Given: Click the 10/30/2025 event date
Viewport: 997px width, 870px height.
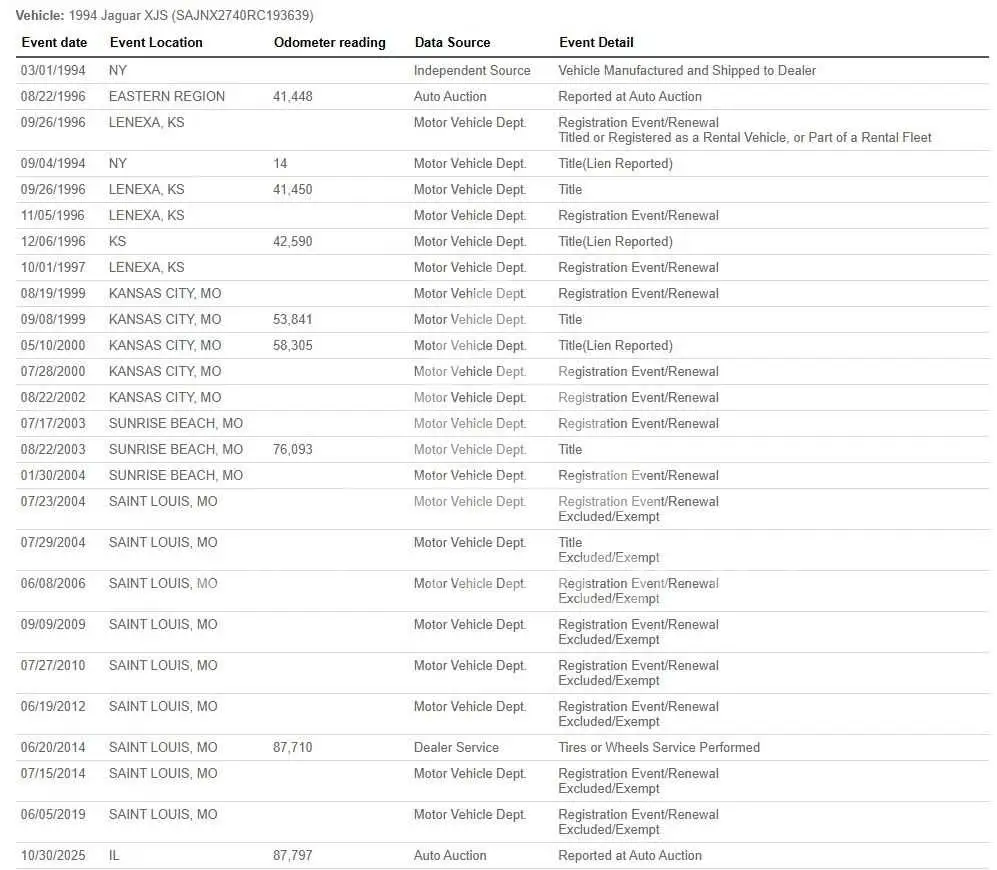Looking at the screenshot, I should [53, 856].
